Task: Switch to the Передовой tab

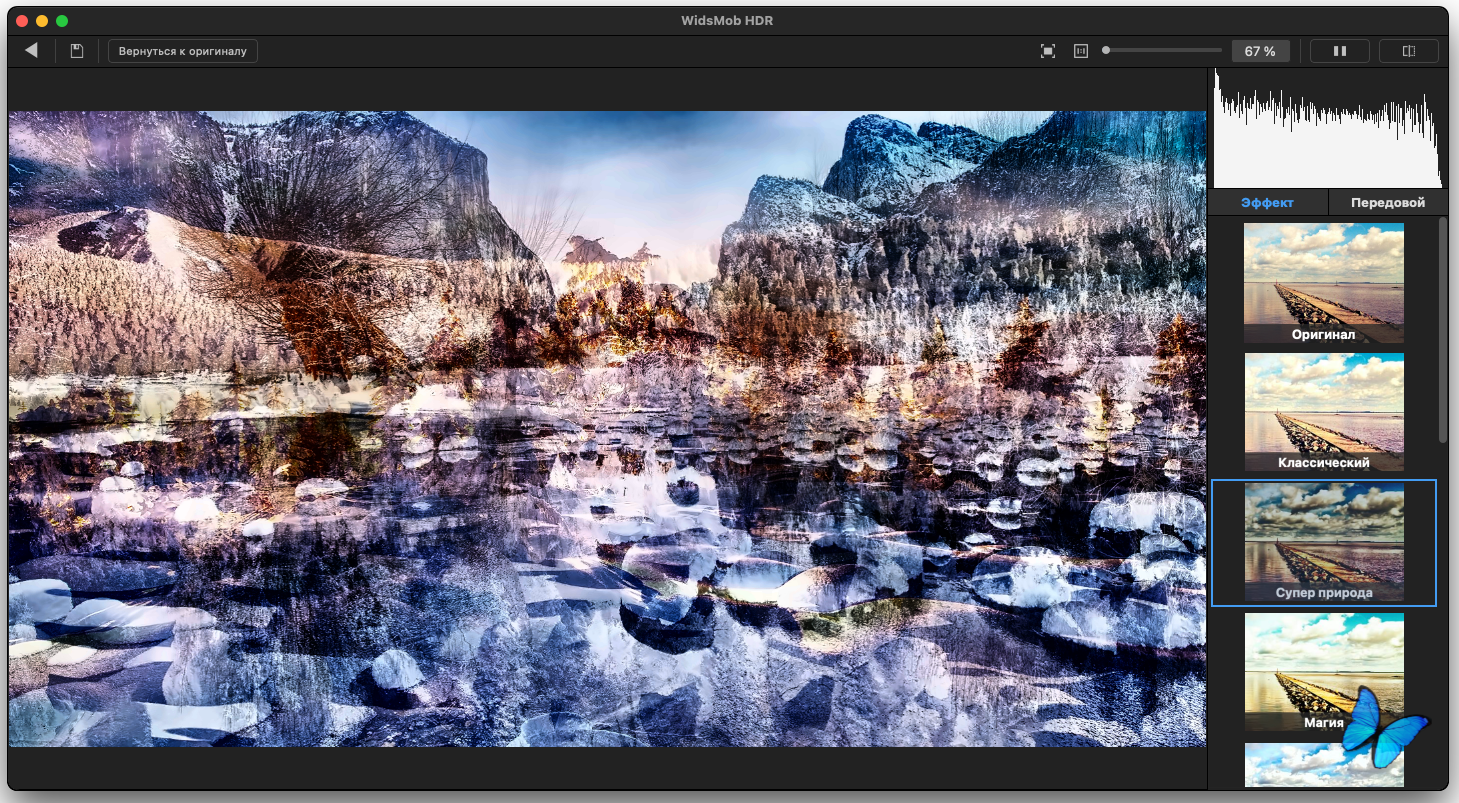Action: [x=1387, y=202]
